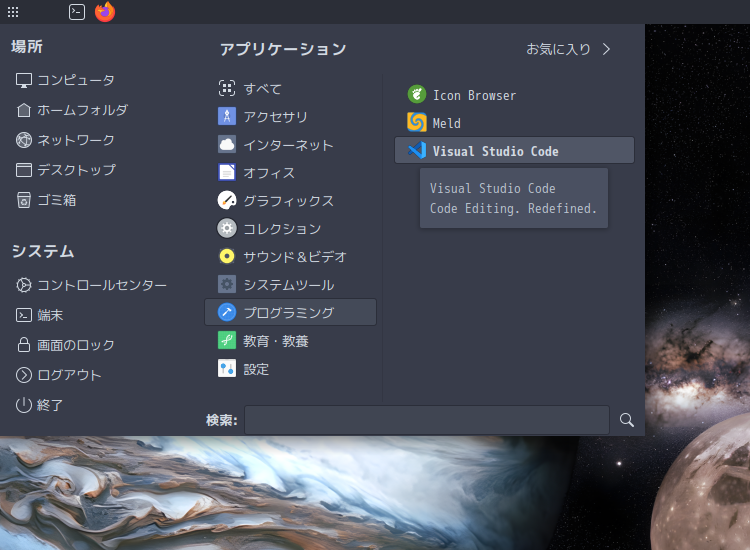
Task: Click the アクセサリ compass icon
Action: click(227, 116)
